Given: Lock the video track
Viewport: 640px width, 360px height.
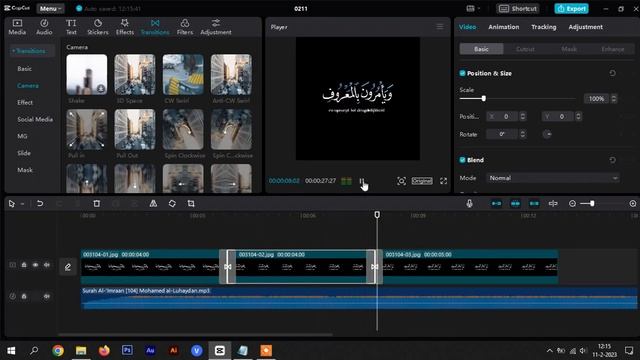Looking at the screenshot, I should [x=24, y=265].
